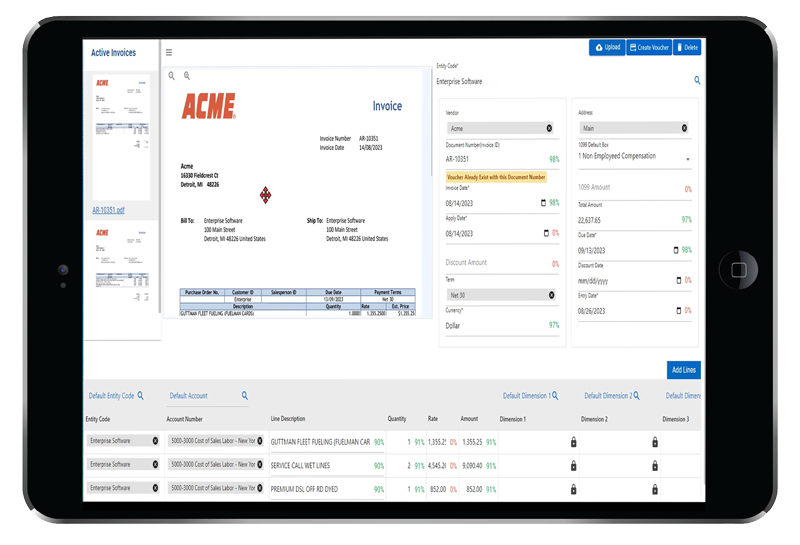
Task: Click the Create Voucher button
Action: click(649, 47)
